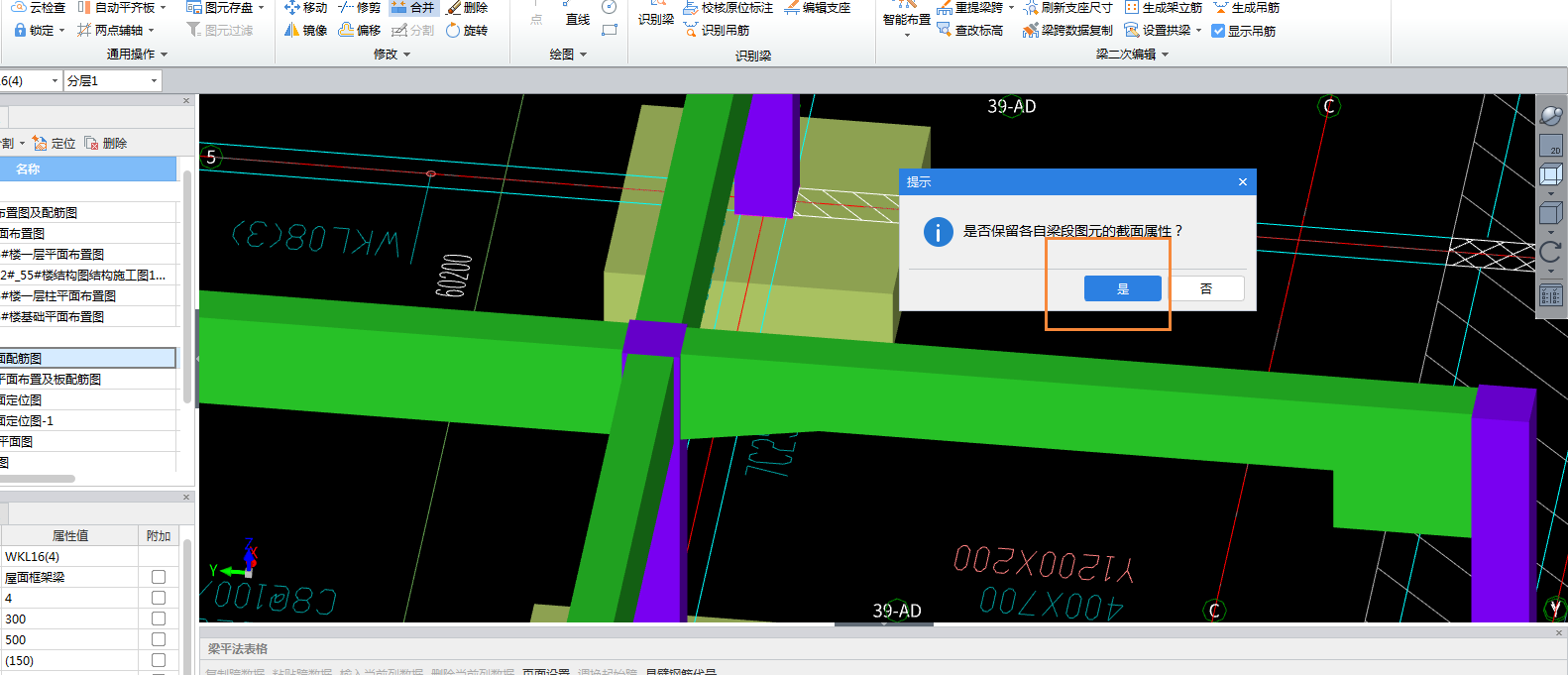Select the 修剪 trim tool

pyautogui.click(x=359, y=7)
